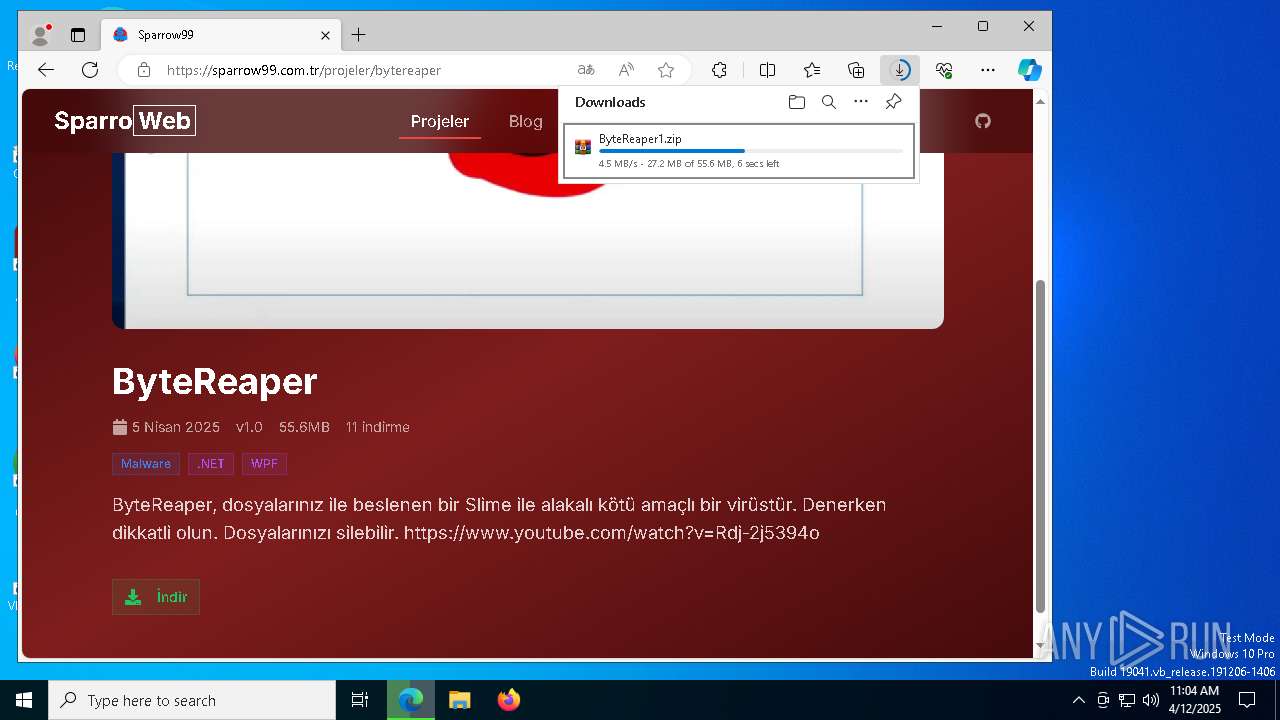
Task: Select the Malware tag
Action: pyautogui.click(x=146, y=463)
